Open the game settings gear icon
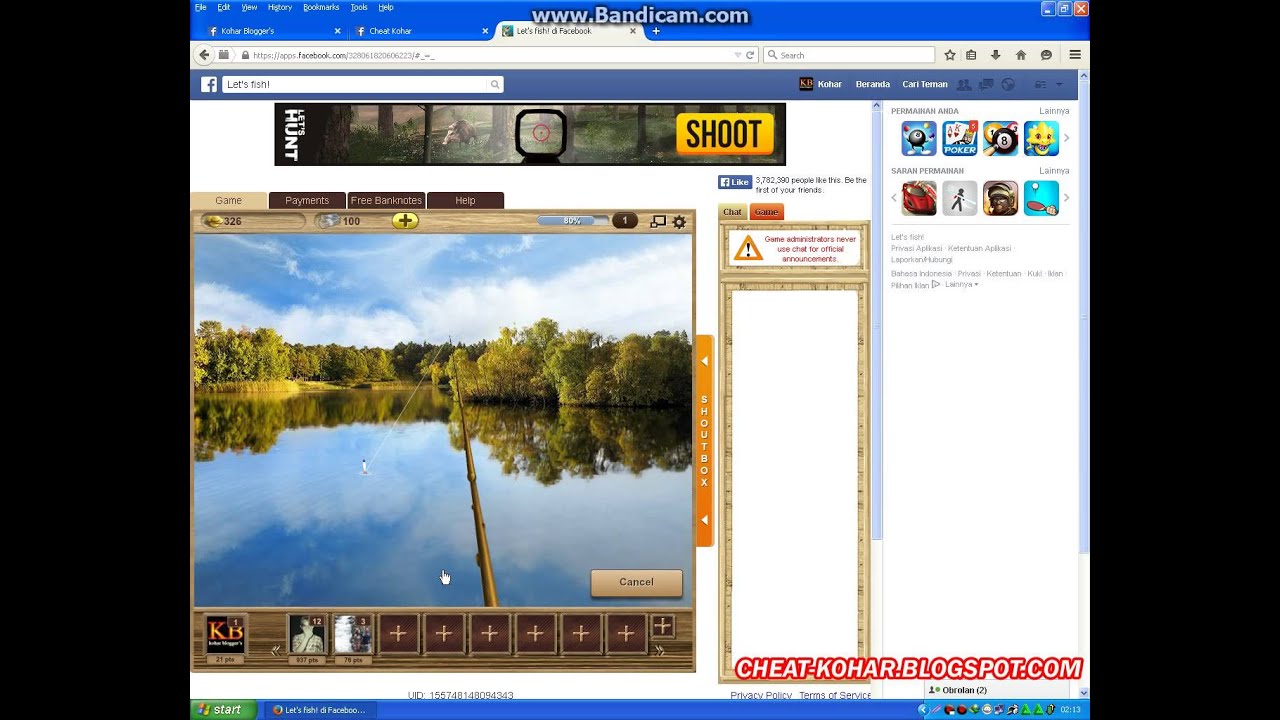 [679, 222]
